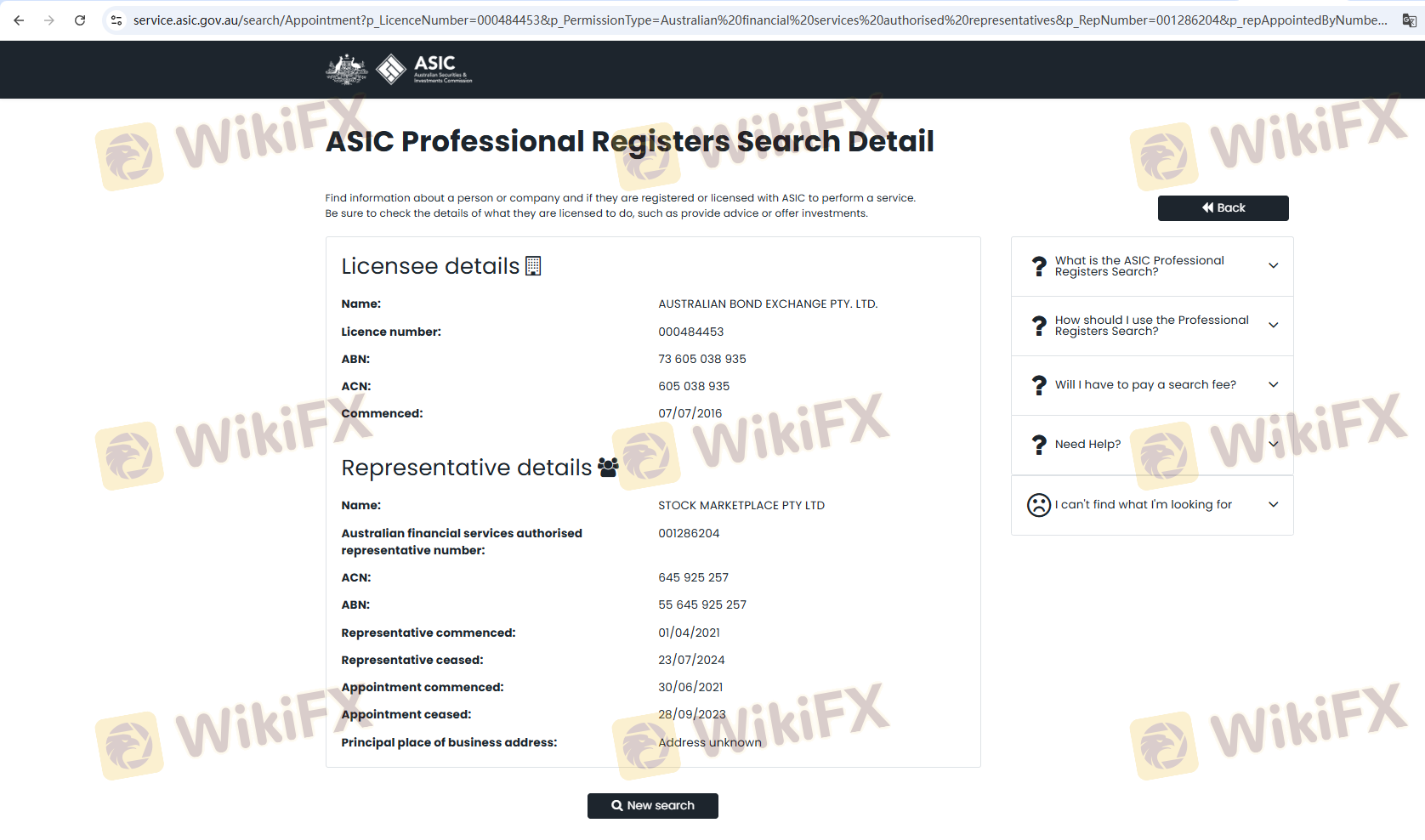Start a New search
Viewport: 1425px width, 840px height.
(653, 806)
